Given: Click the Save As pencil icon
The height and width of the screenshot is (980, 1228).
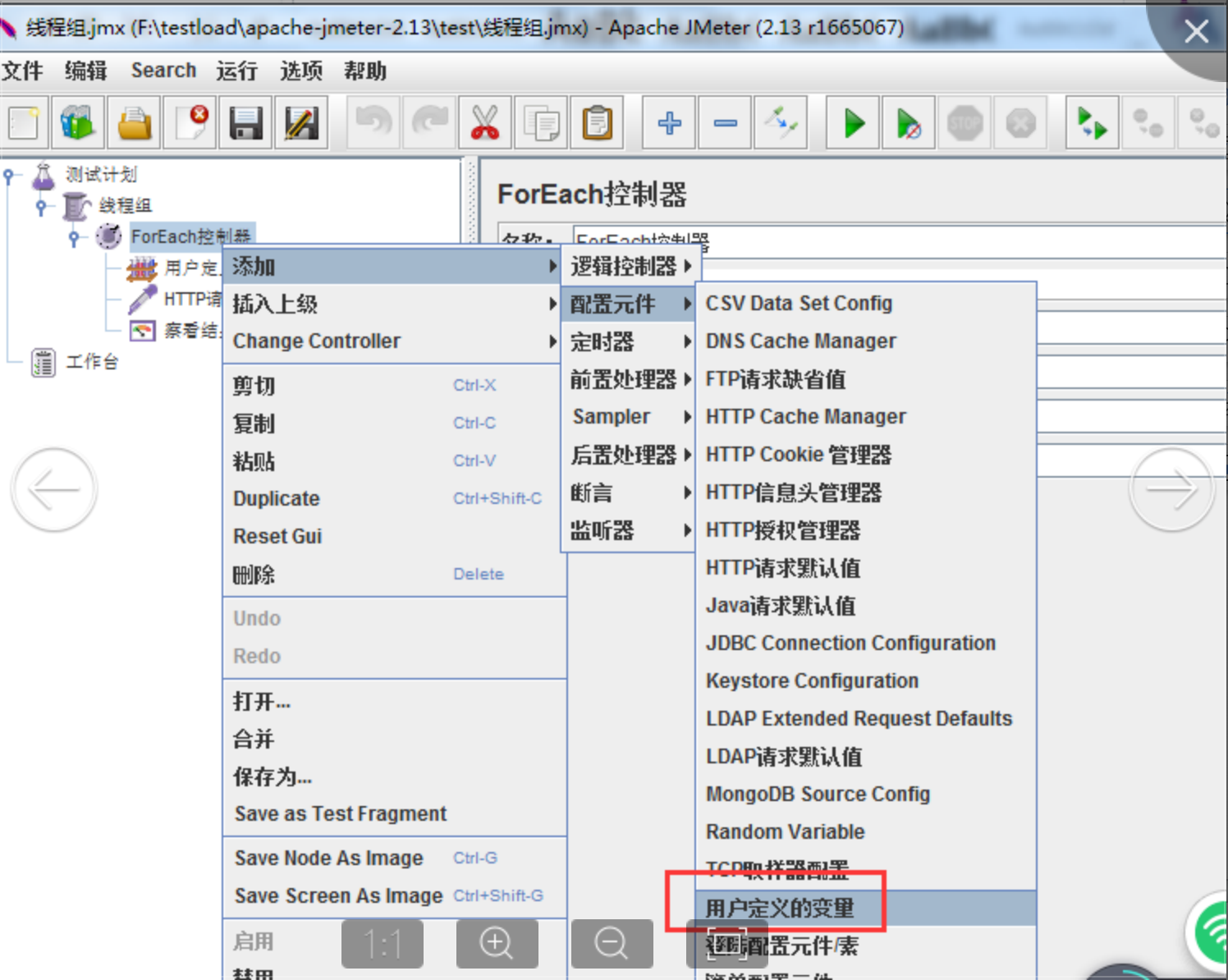Looking at the screenshot, I should [x=301, y=123].
